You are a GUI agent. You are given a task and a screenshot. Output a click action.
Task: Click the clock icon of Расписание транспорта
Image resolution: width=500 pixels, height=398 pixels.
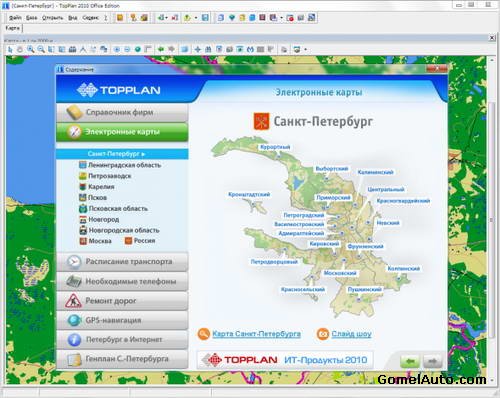pyautogui.click(x=74, y=262)
